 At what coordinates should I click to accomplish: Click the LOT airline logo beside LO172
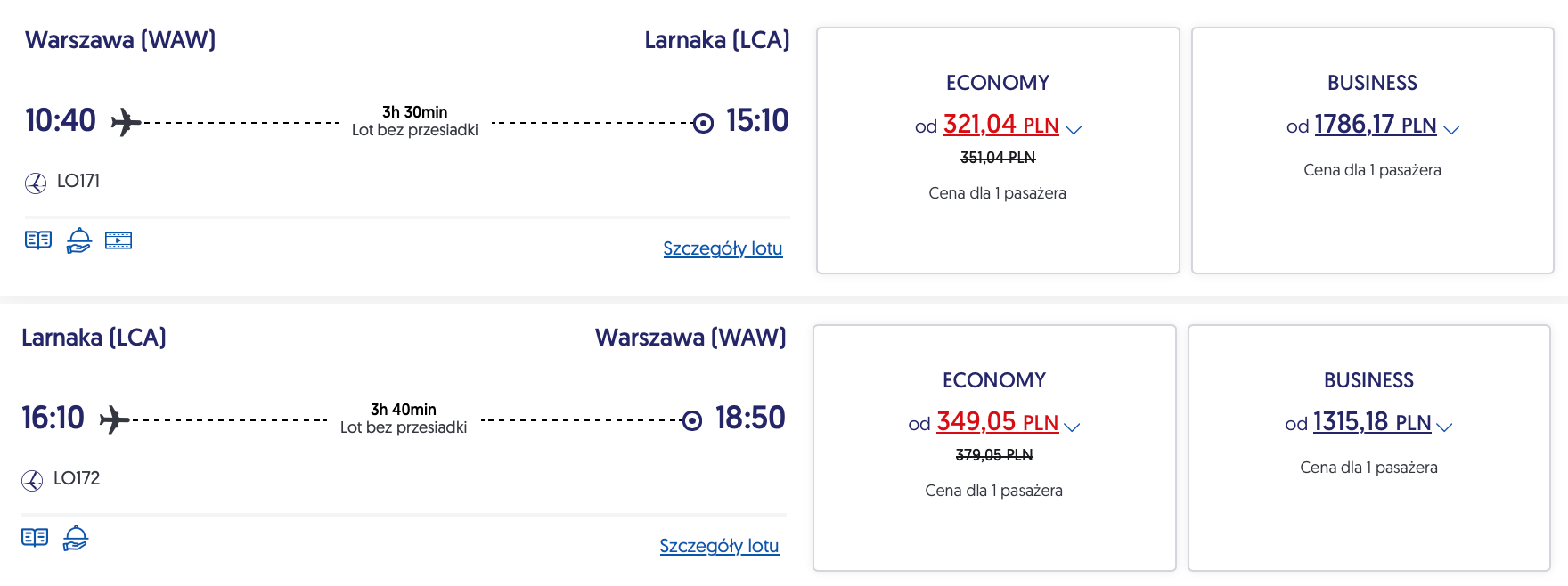(x=32, y=481)
